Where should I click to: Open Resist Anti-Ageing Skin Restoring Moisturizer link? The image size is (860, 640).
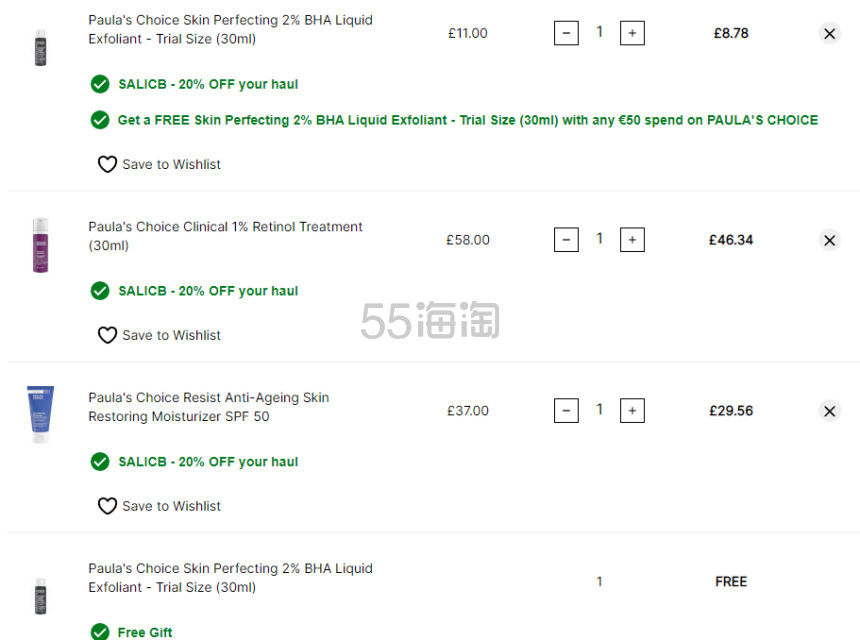pyautogui.click(x=209, y=407)
